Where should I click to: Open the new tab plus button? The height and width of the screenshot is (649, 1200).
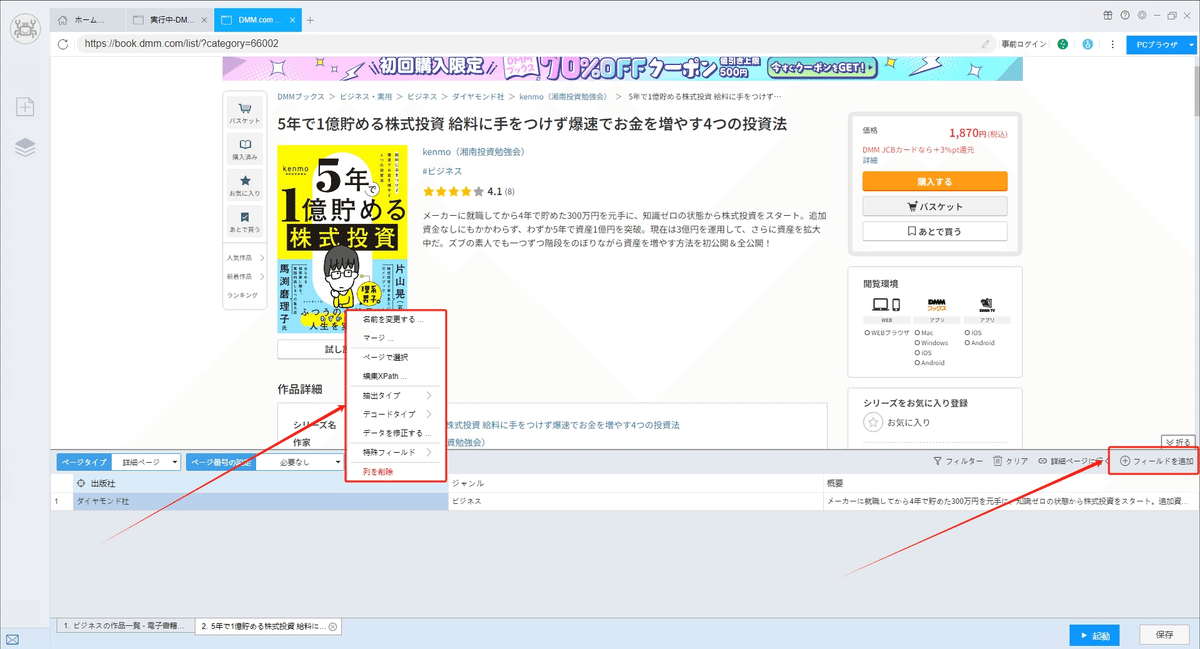[x=310, y=20]
